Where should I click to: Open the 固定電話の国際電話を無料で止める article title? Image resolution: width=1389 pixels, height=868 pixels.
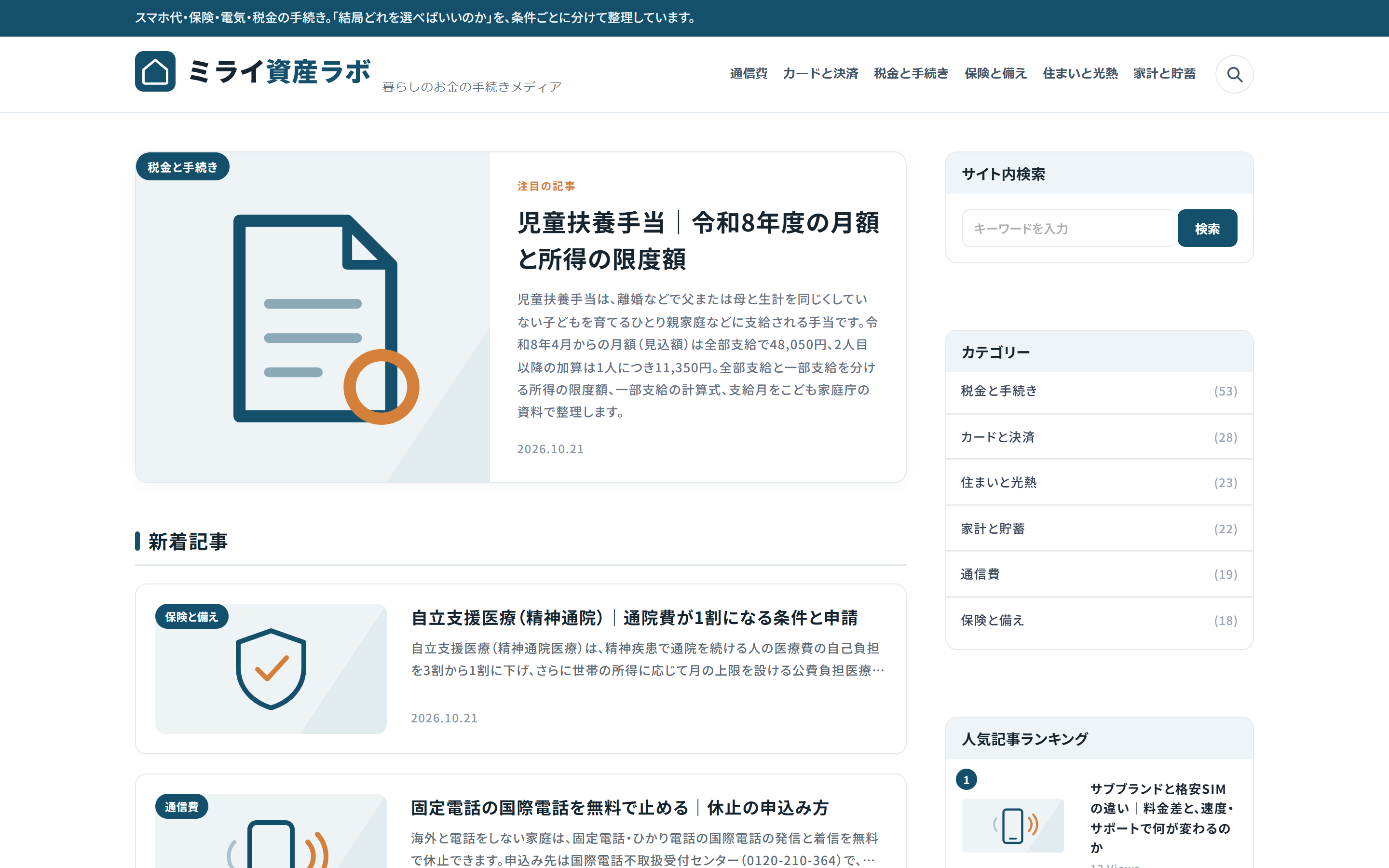(x=620, y=808)
